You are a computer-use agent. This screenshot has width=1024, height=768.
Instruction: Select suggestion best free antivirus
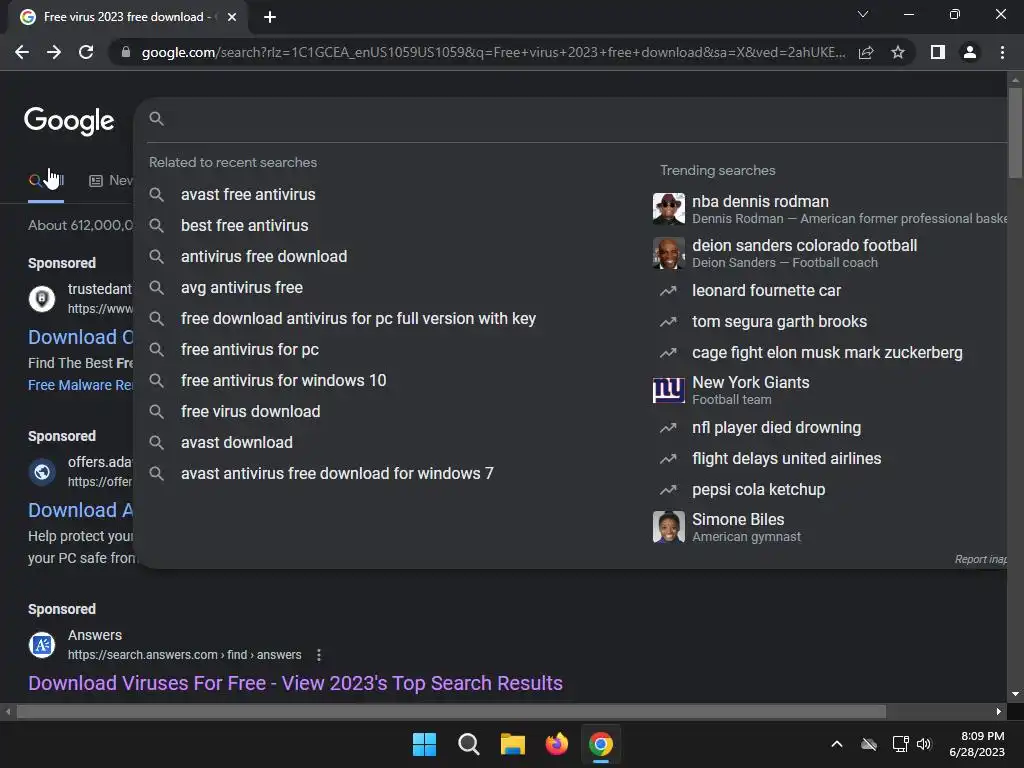(x=245, y=225)
